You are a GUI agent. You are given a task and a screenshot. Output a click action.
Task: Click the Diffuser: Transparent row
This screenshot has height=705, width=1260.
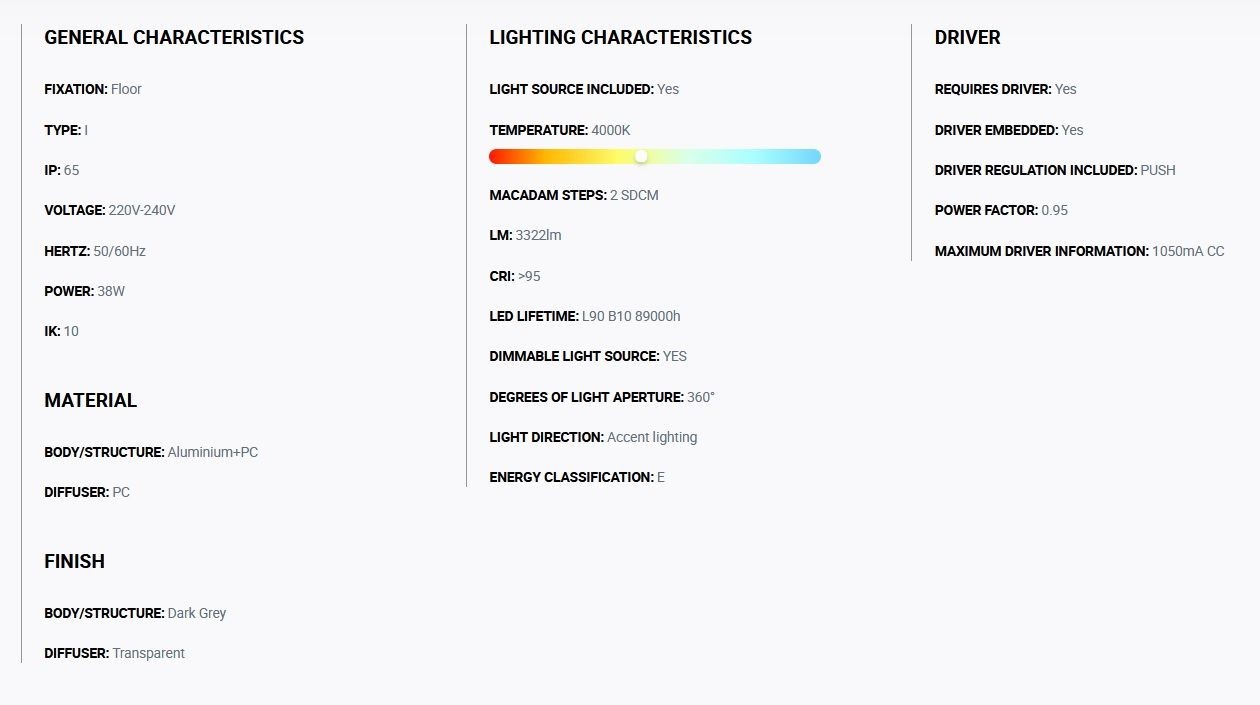(115, 653)
